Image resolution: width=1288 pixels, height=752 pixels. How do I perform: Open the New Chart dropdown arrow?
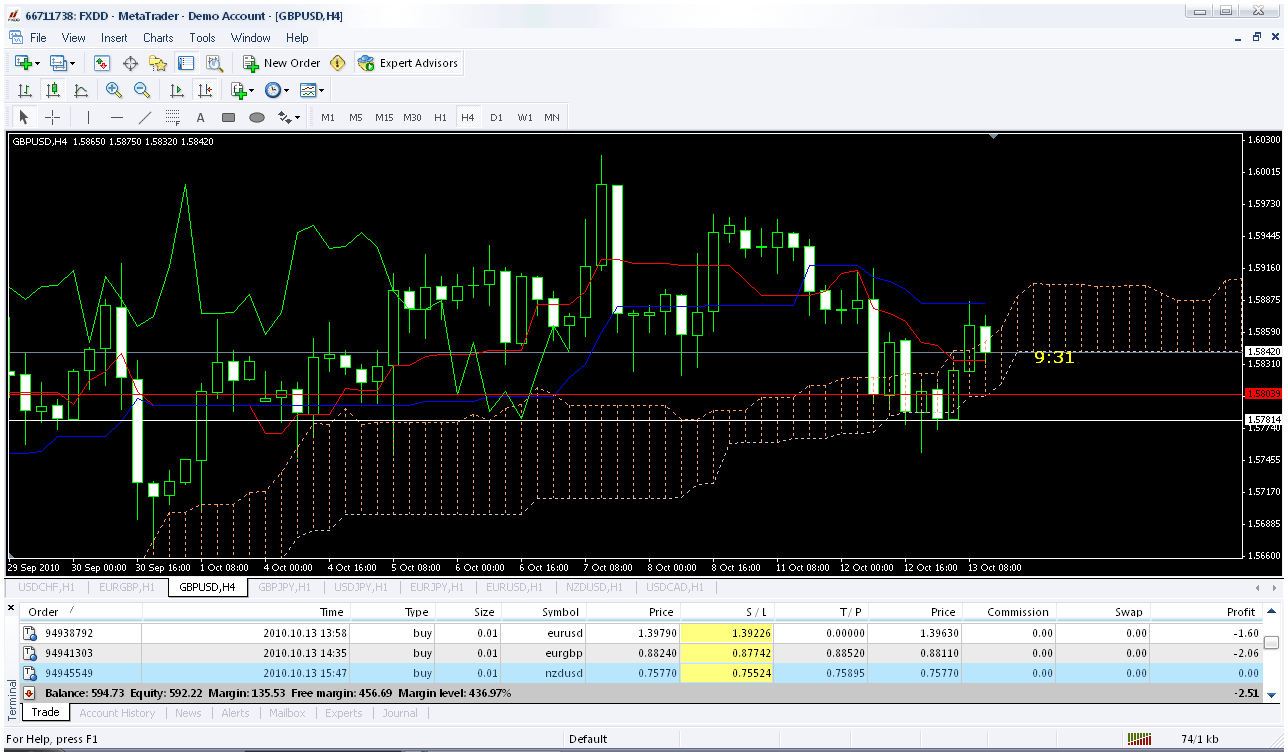click(x=38, y=63)
